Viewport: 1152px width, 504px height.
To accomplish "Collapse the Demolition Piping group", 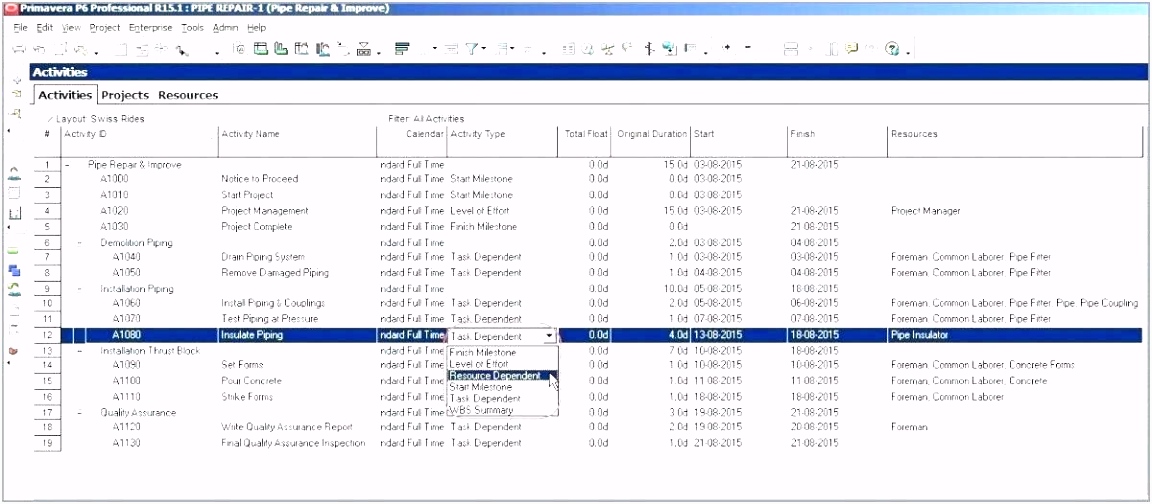I will 80,242.
